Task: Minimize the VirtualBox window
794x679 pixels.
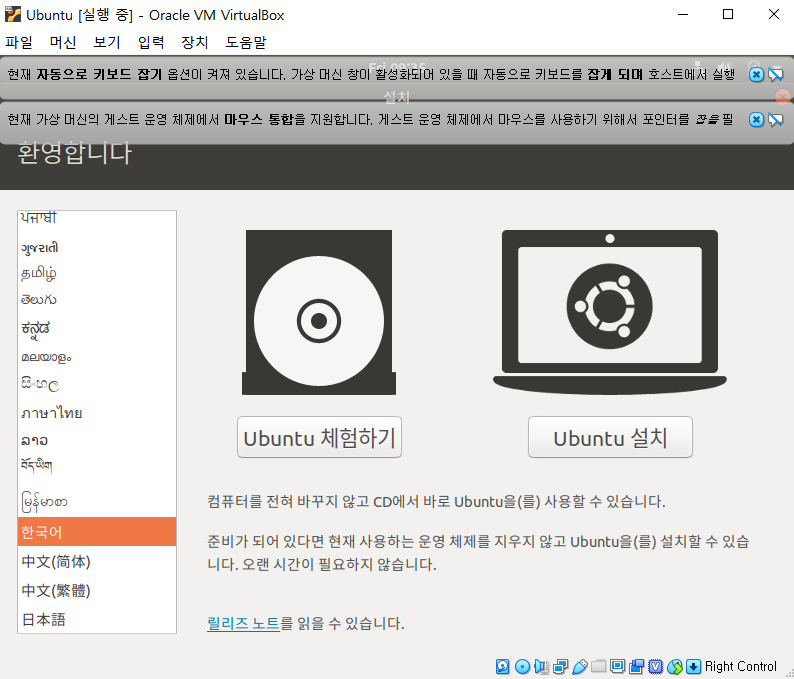Action: tap(683, 14)
